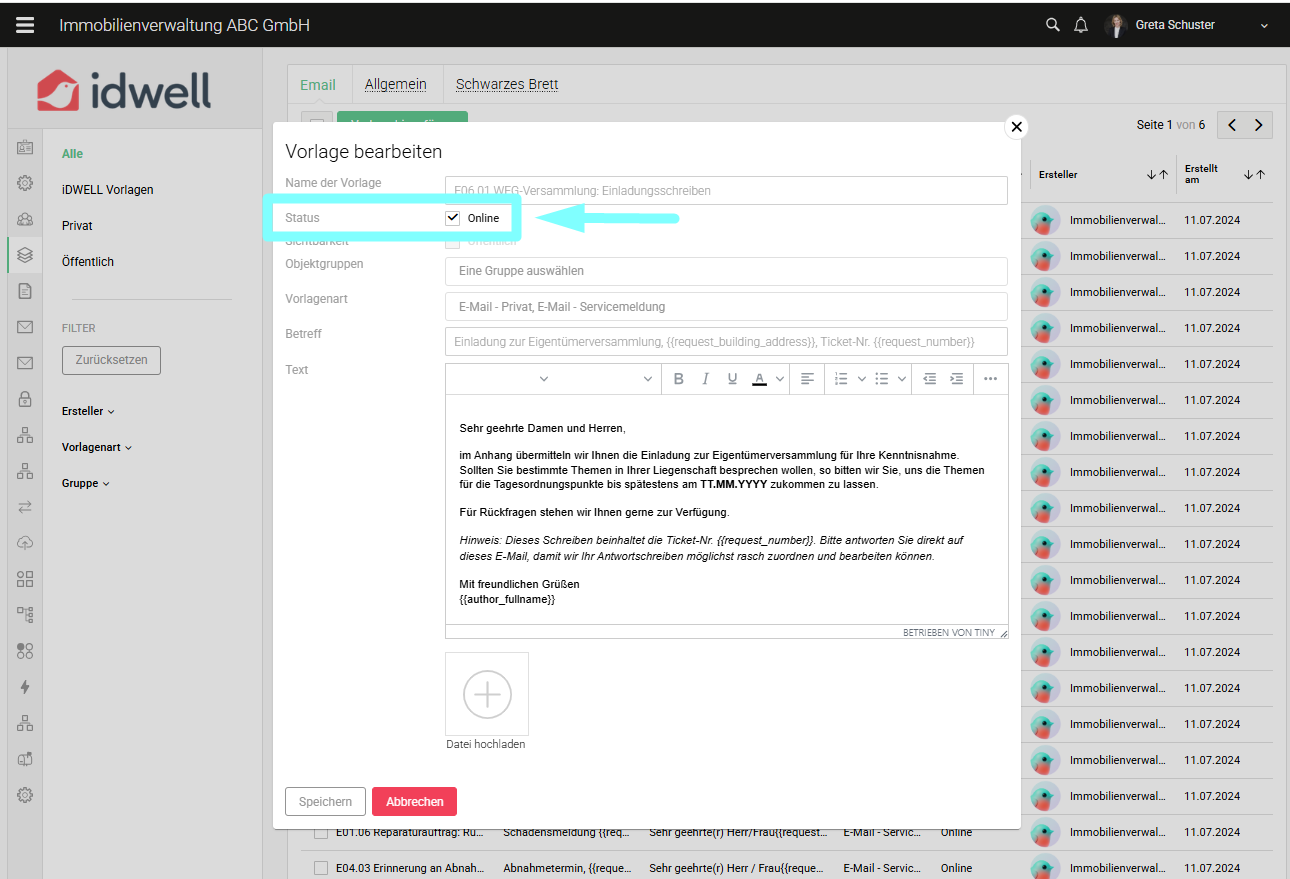The width and height of the screenshot is (1290, 879).
Task: Open the Objektgruppen group selection field
Action: pyautogui.click(x=725, y=271)
